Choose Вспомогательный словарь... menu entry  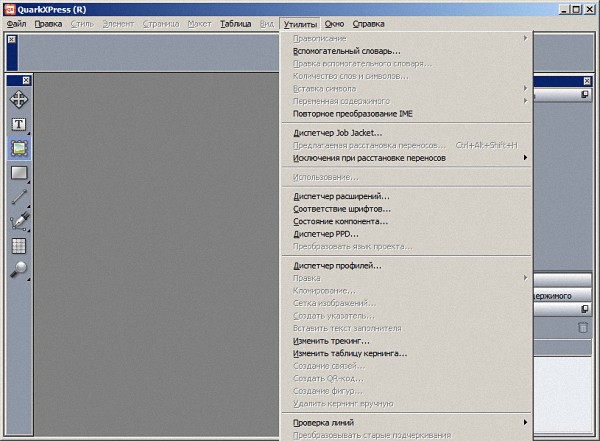tap(346, 50)
